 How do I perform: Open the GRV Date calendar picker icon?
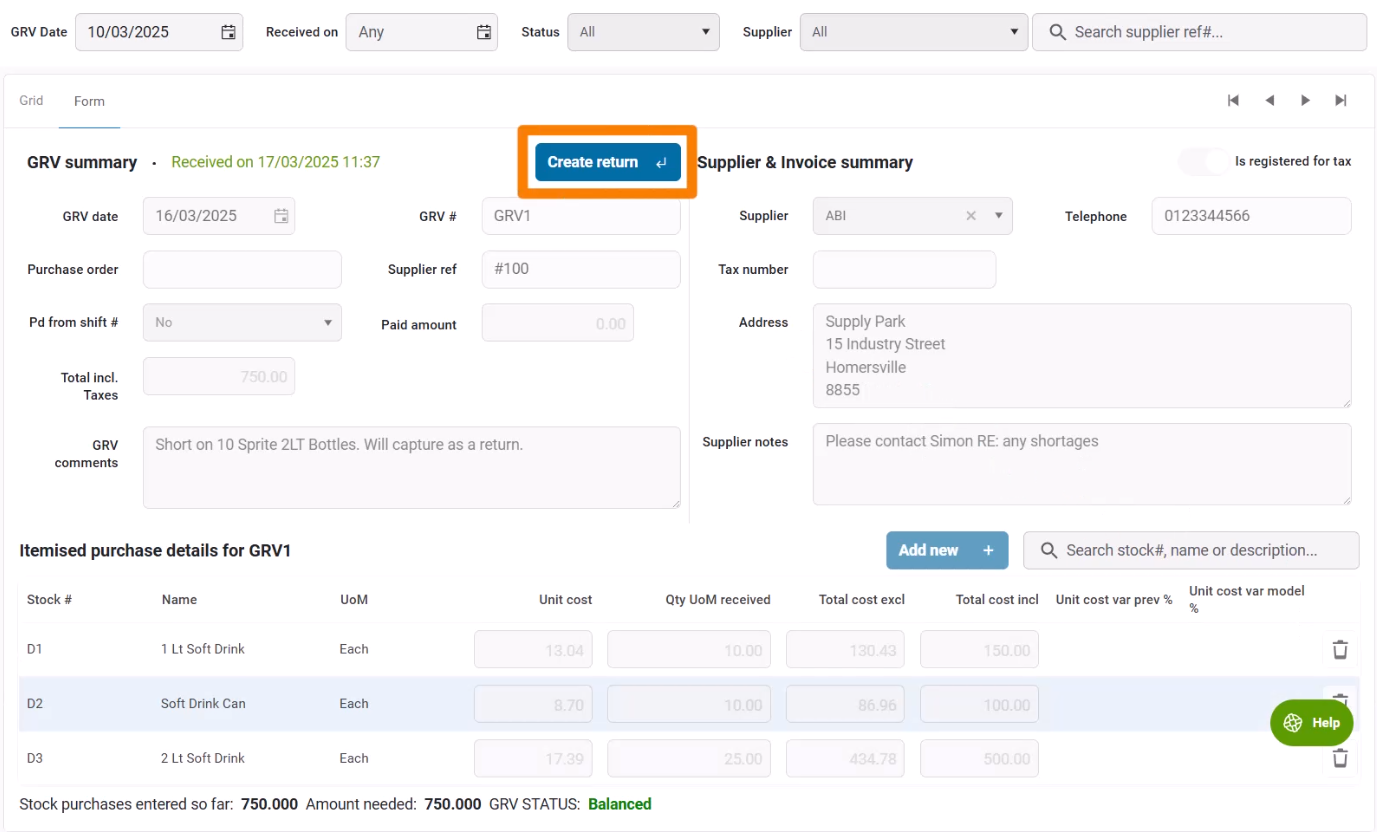pyautogui.click(x=228, y=32)
